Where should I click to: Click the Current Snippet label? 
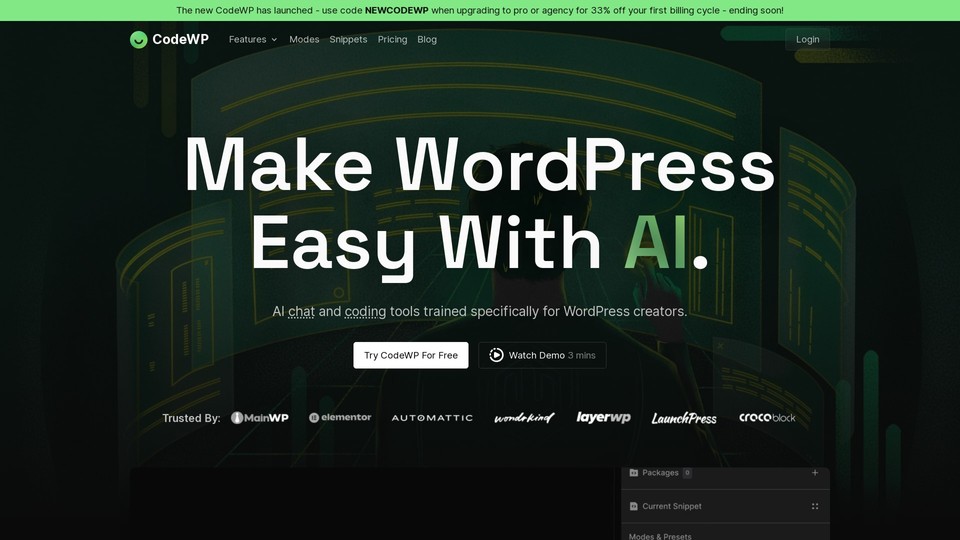[672, 506]
